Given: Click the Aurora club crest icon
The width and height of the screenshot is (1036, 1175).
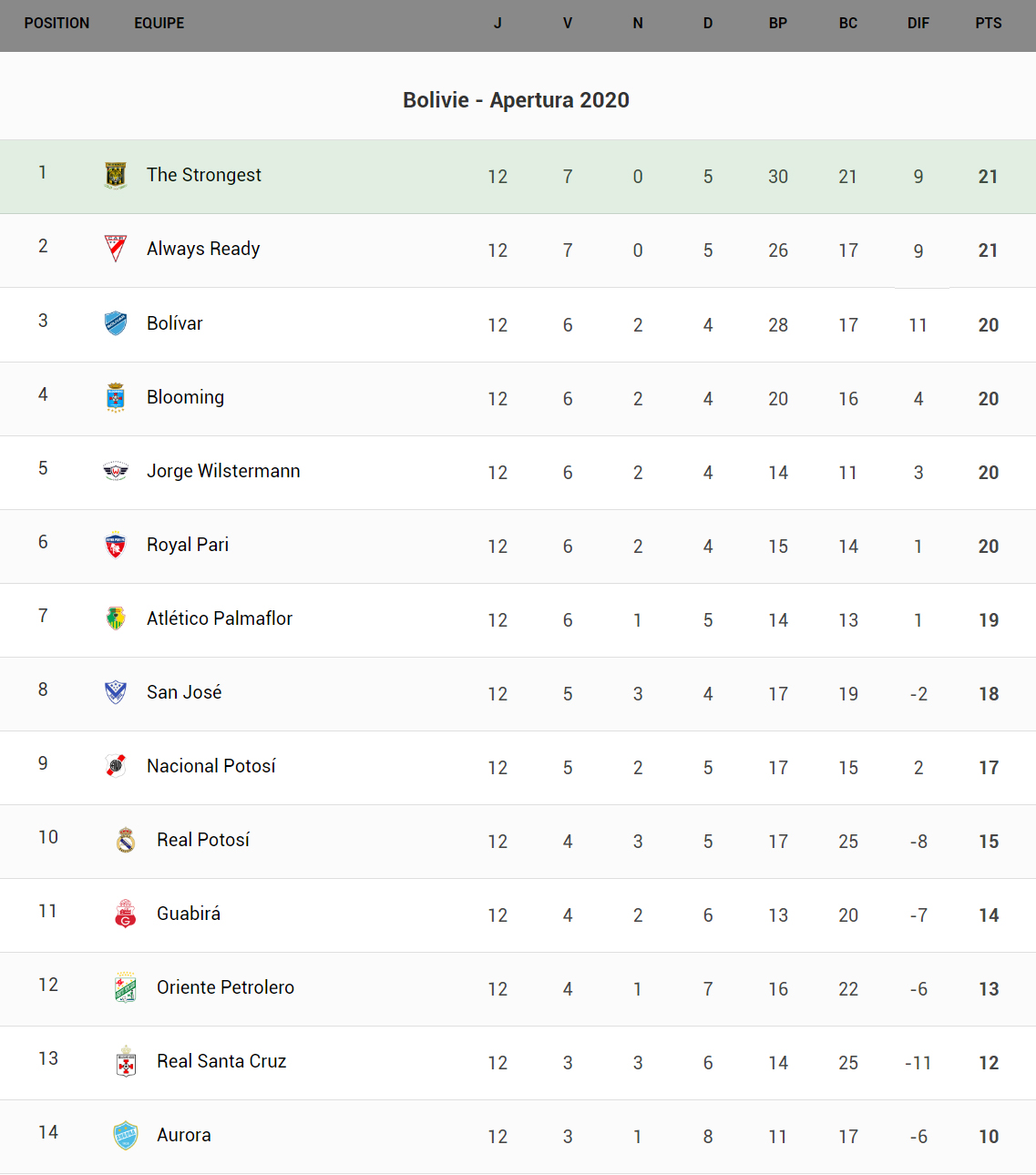Looking at the screenshot, I should pos(126,1135).
